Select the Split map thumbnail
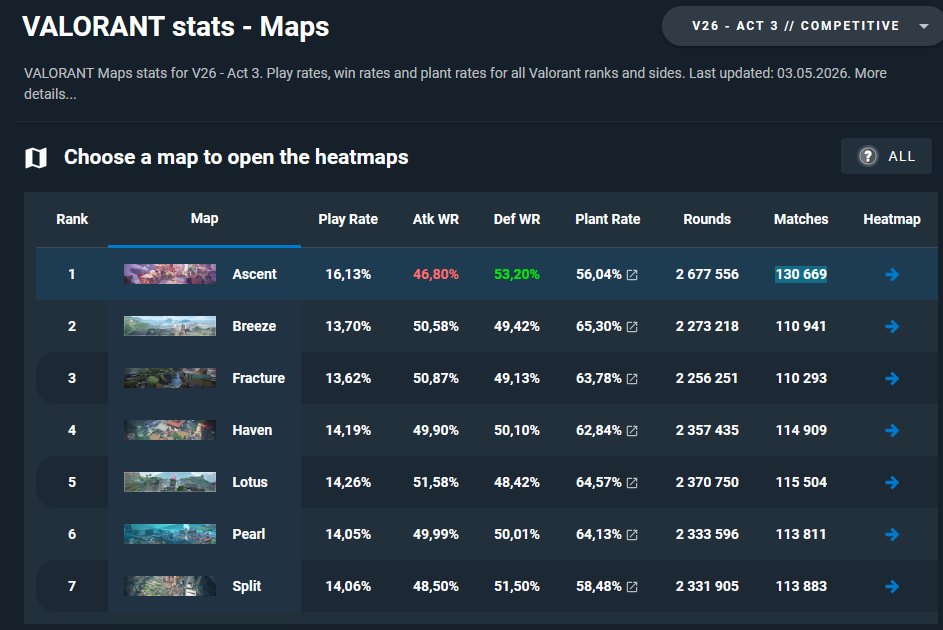 (170, 586)
